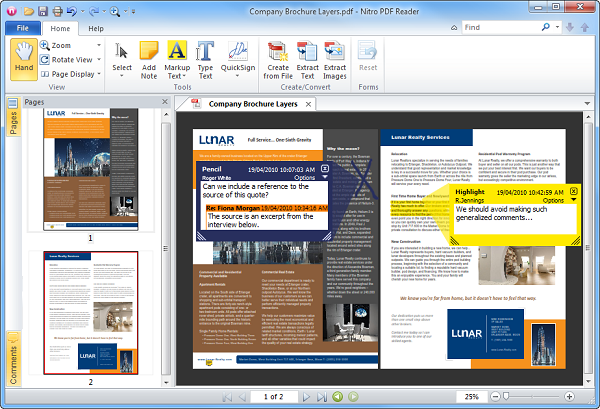Go to next view green button
The image size is (600, 409).
coord(353,397)
